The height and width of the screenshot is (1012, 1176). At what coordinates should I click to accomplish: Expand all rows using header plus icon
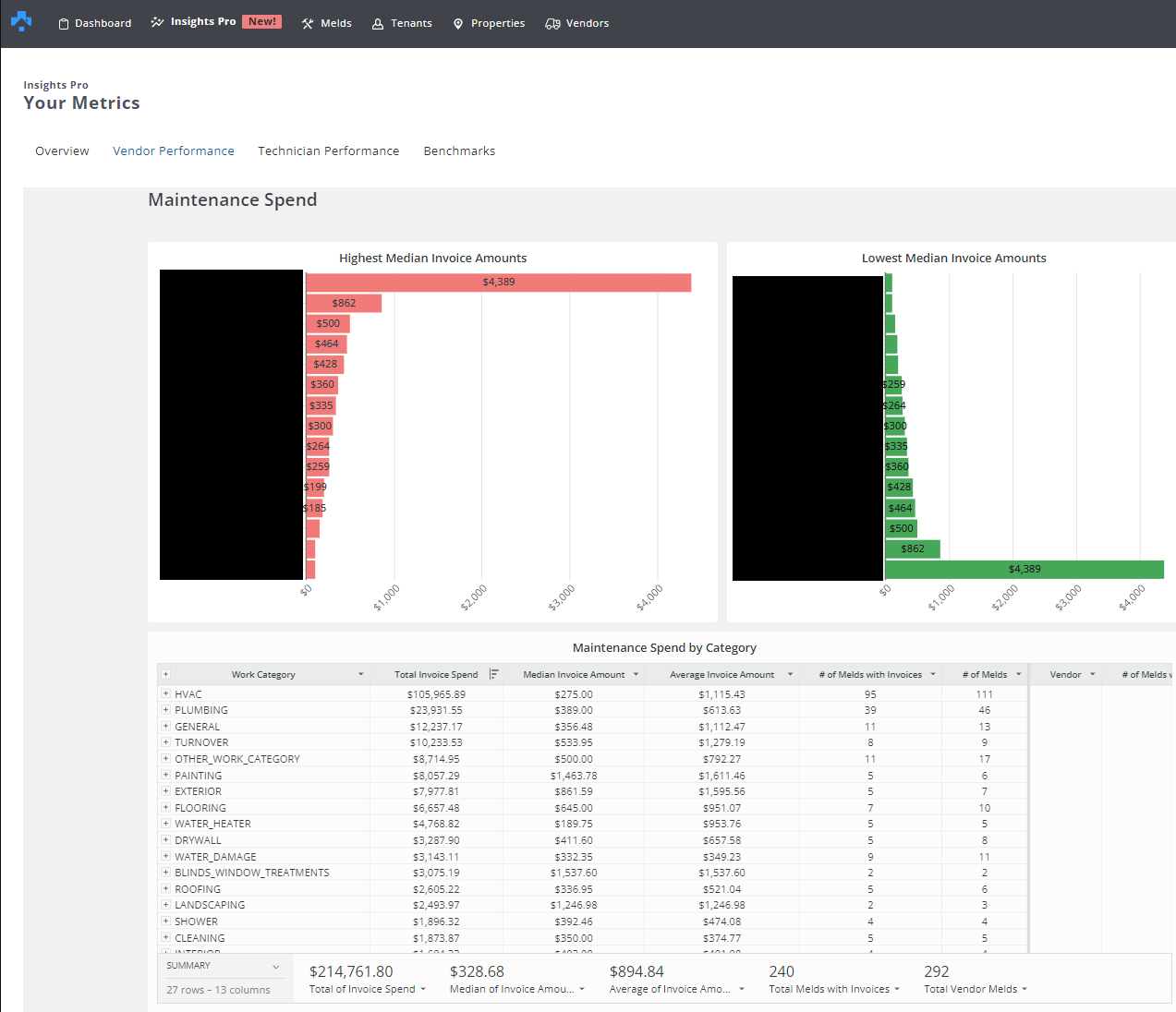166,674
